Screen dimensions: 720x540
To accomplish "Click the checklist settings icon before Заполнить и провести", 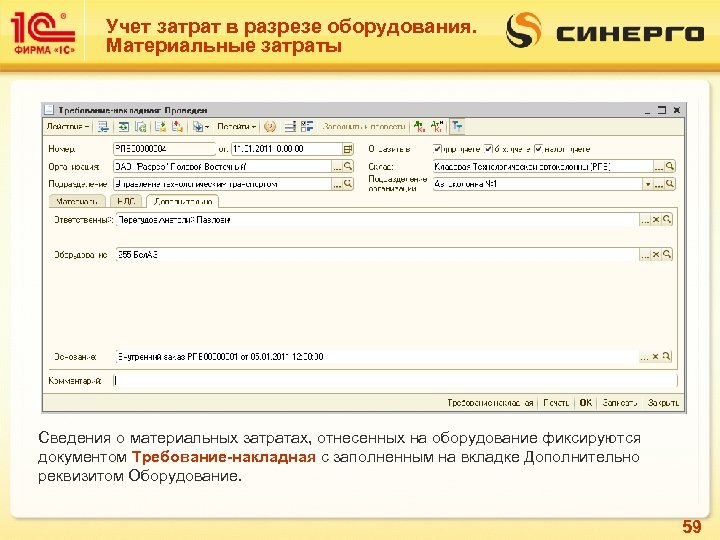I will click(307, 127).
